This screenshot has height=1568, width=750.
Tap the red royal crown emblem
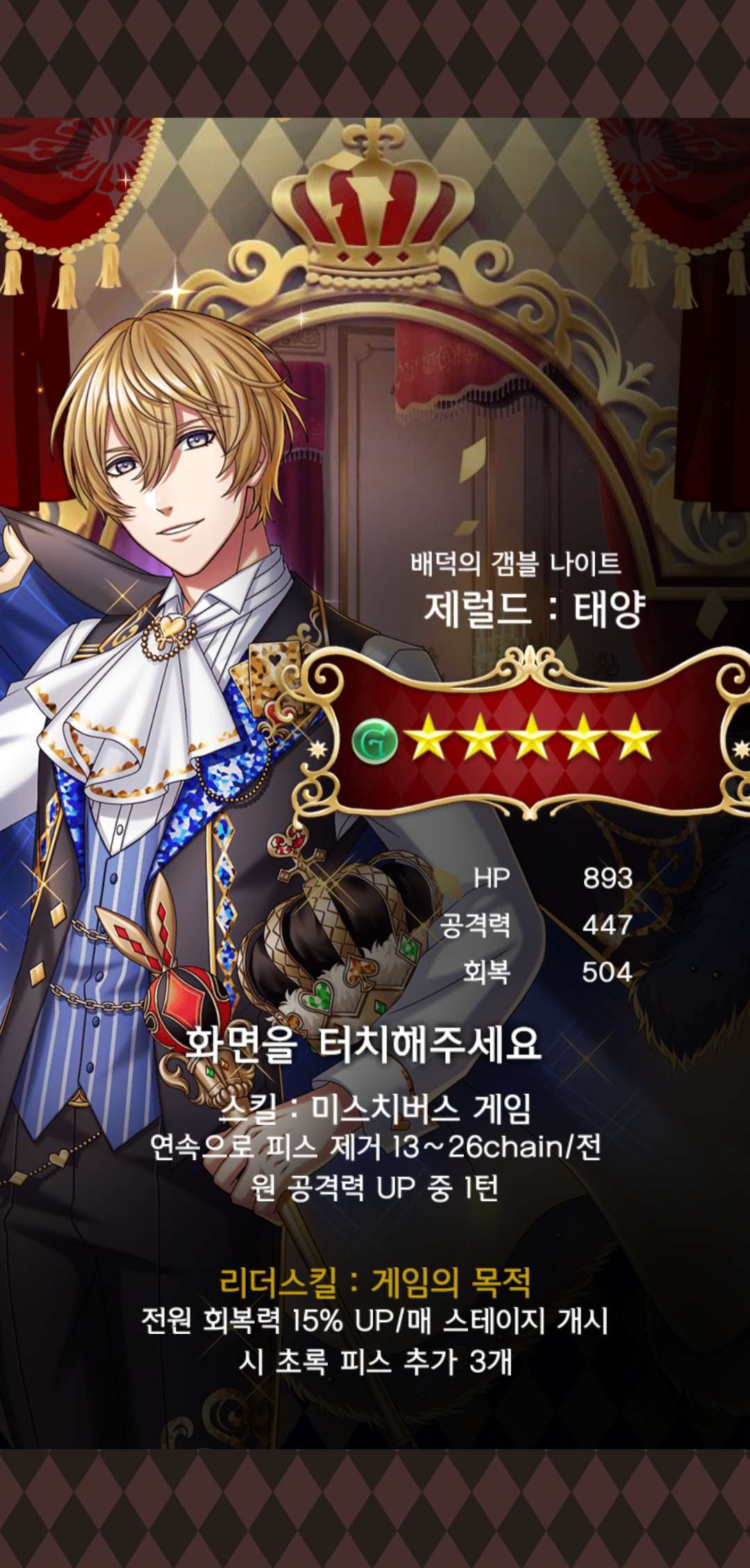pos(375,201)
